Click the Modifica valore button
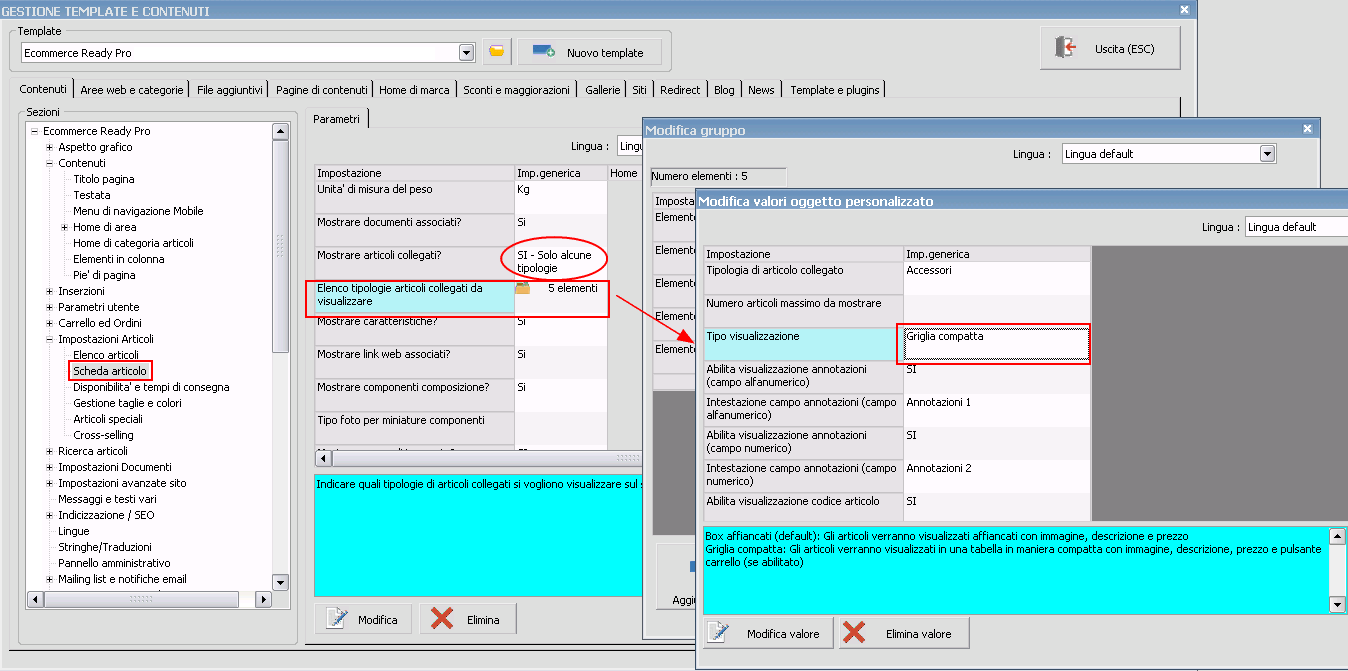 pyautogui.click(x=768, y=633)
